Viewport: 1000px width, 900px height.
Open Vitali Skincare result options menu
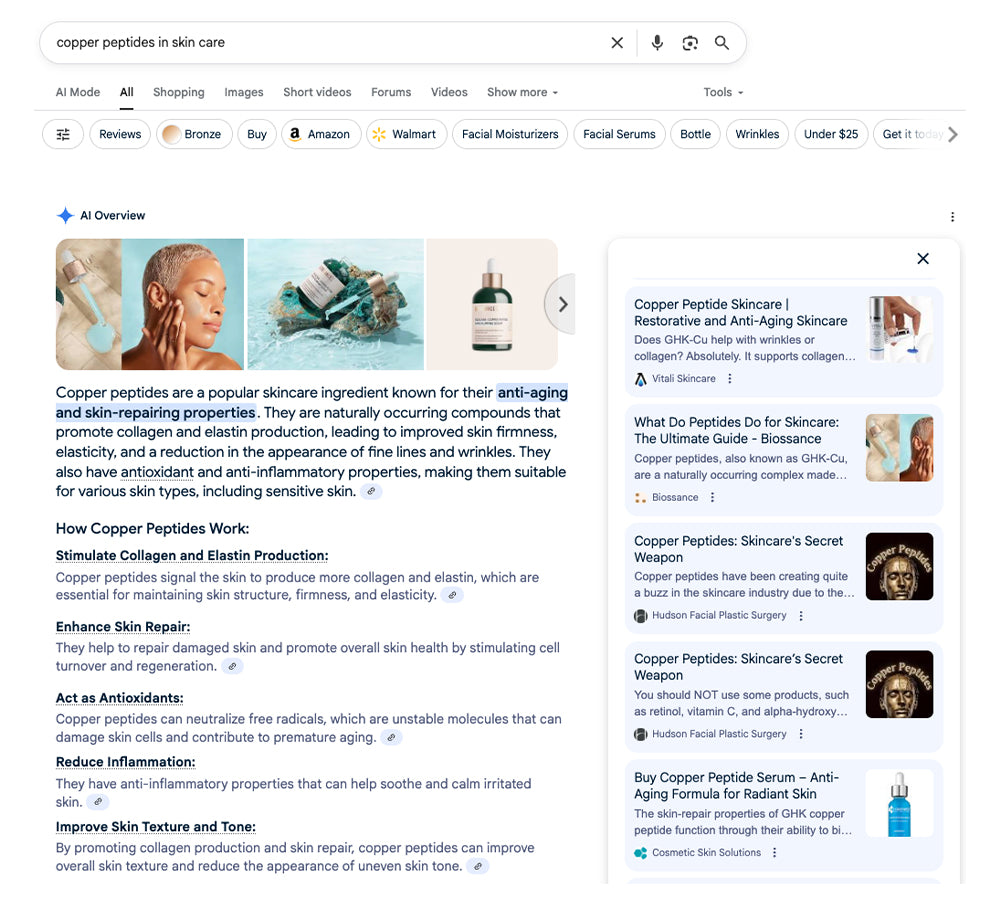730,379
